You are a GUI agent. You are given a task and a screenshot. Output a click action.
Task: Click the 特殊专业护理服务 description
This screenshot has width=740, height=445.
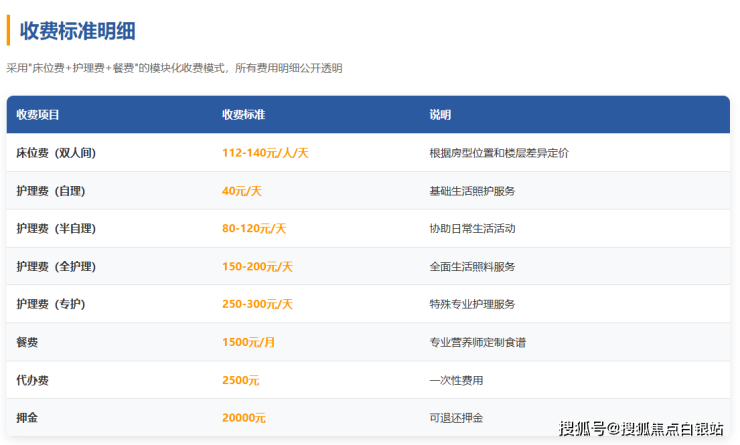472,304
